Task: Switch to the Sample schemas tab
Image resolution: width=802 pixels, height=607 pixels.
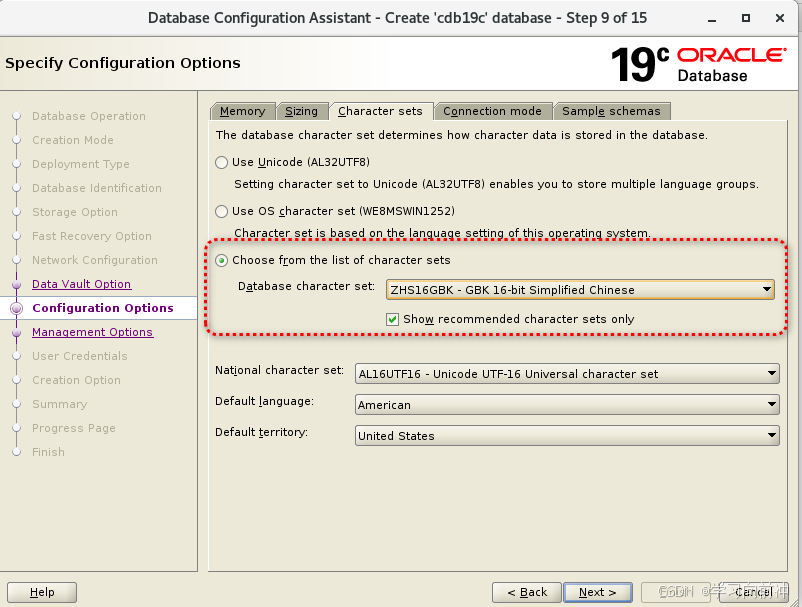Action: [612, 111]
